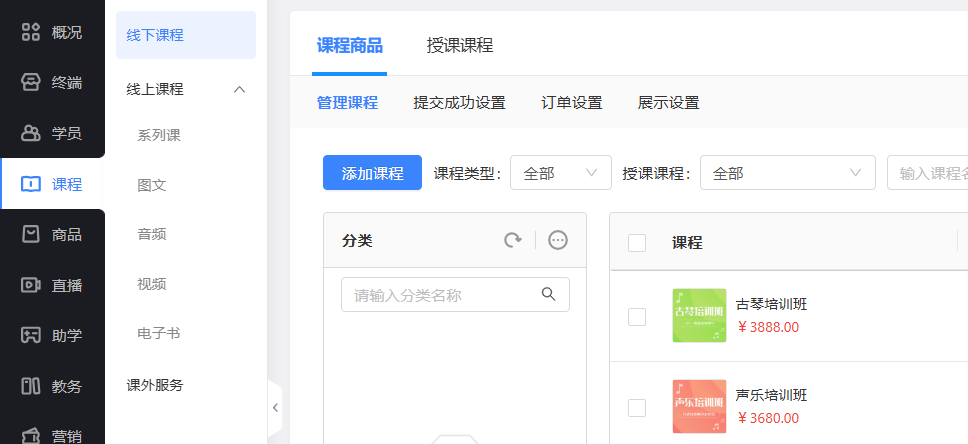This screenshot has height=444, width=968.
Task: Open the 订单设置 sub-tab
Action: point(572,103)
